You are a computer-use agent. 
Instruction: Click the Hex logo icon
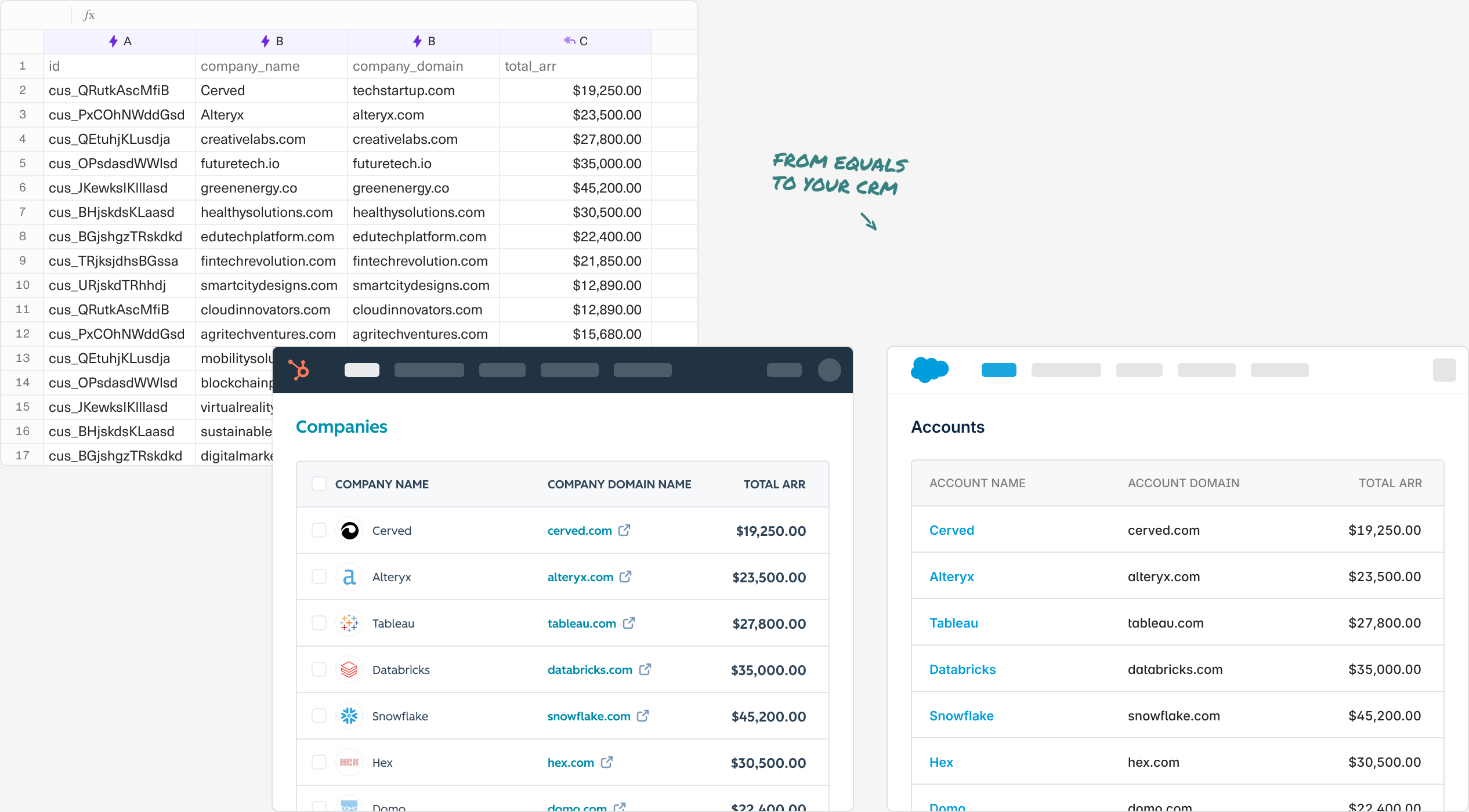point(349,762)
